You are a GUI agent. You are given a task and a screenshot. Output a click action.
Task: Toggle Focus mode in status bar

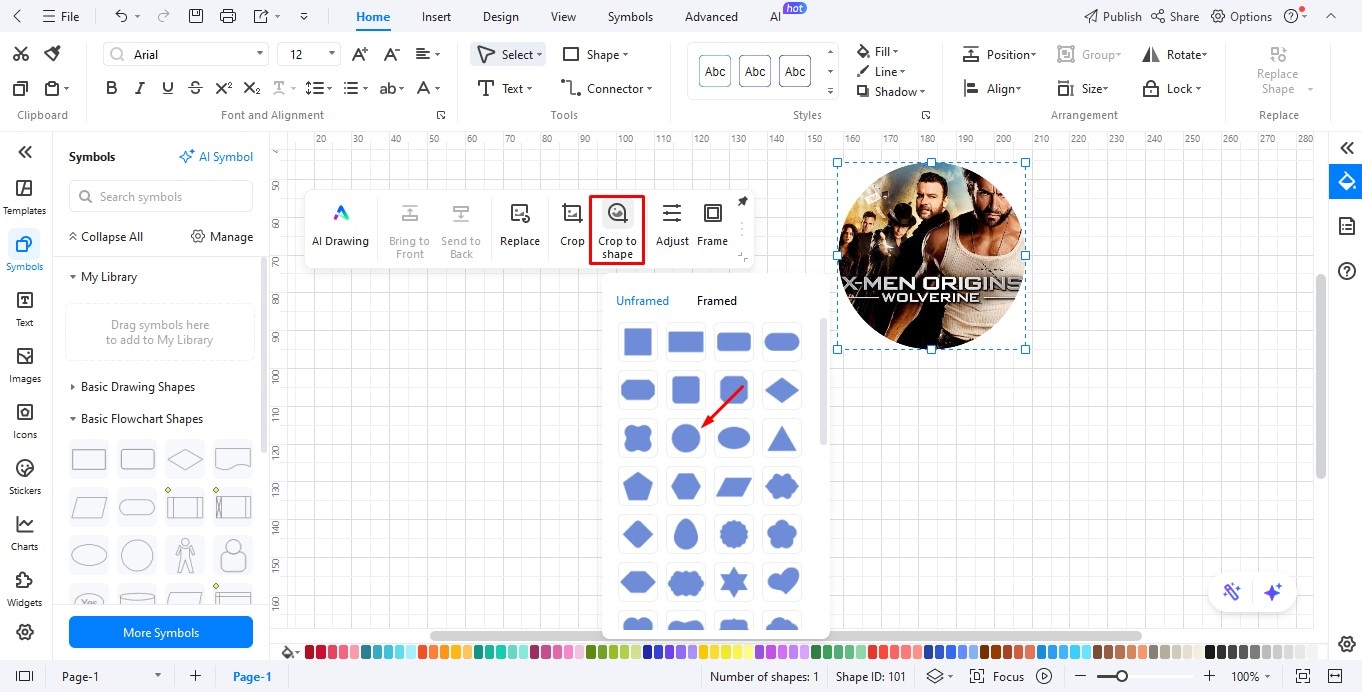(997, 676)
